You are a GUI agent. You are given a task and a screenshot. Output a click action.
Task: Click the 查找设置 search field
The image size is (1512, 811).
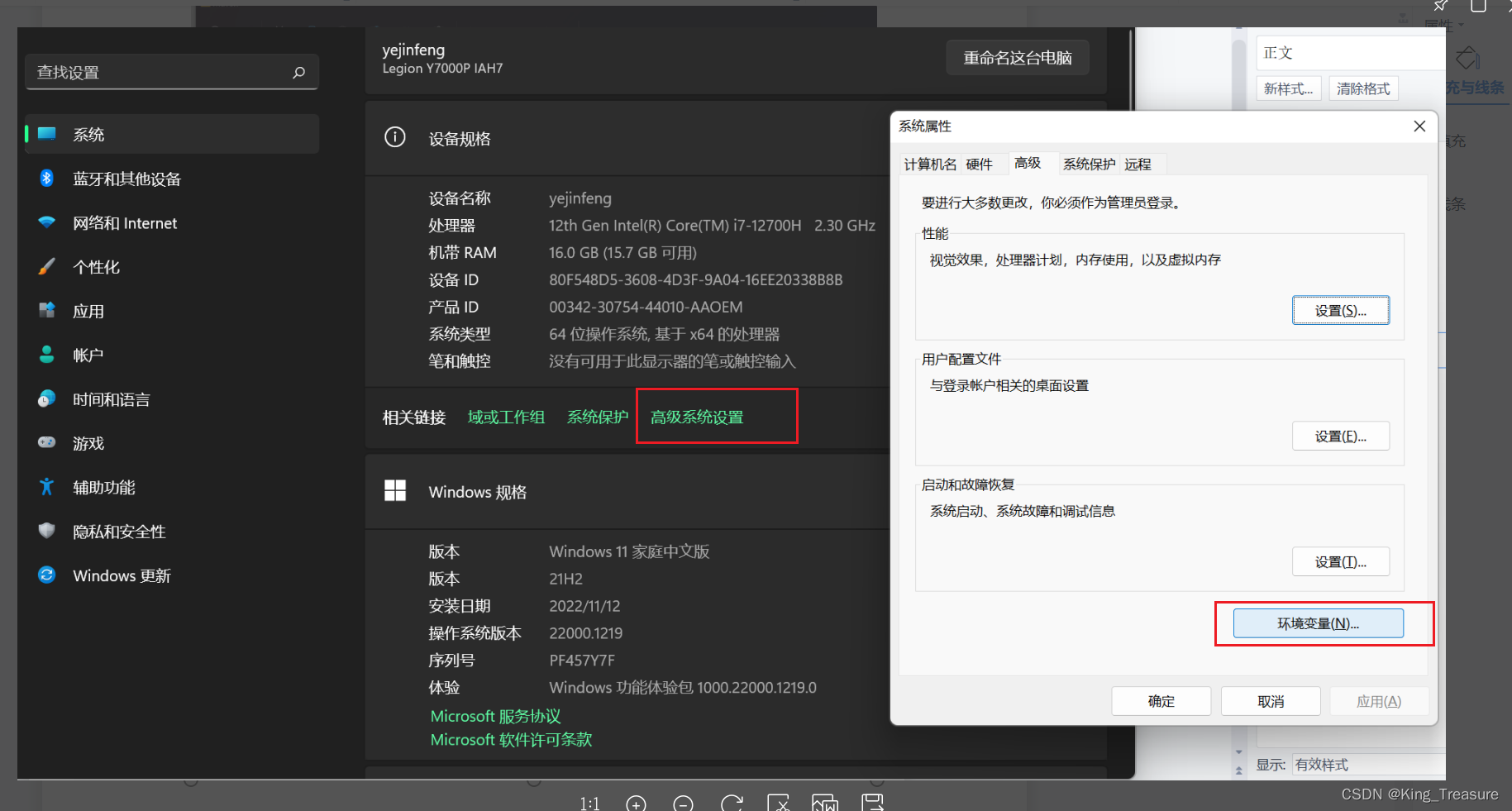(x=172, y=73)
